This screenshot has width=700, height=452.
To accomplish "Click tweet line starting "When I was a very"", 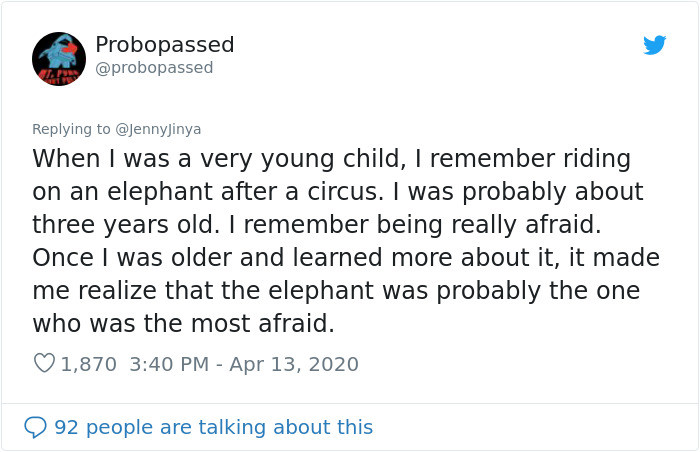I will (331, 159).
